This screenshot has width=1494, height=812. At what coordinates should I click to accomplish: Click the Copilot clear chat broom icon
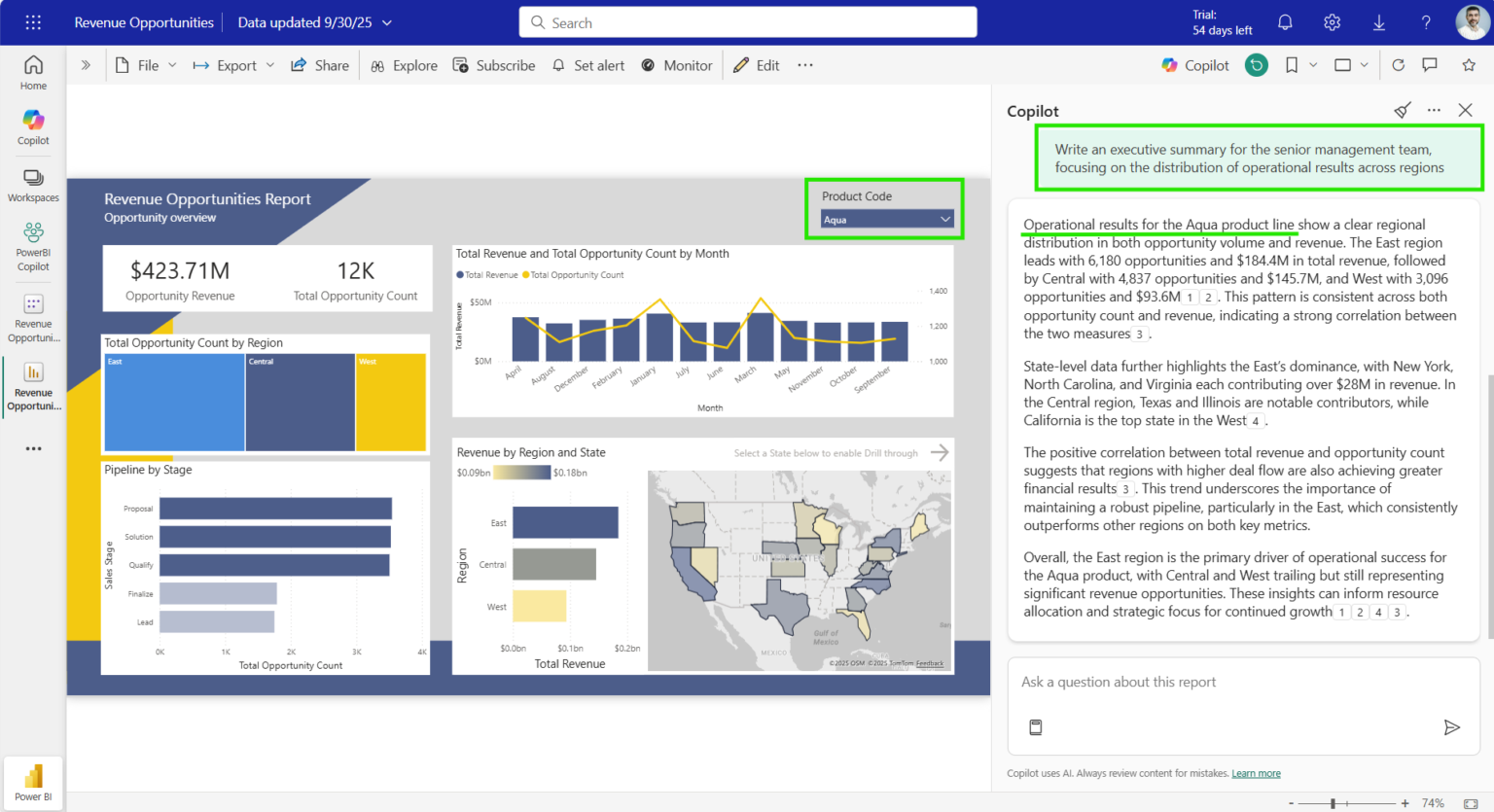point(1402,111)
